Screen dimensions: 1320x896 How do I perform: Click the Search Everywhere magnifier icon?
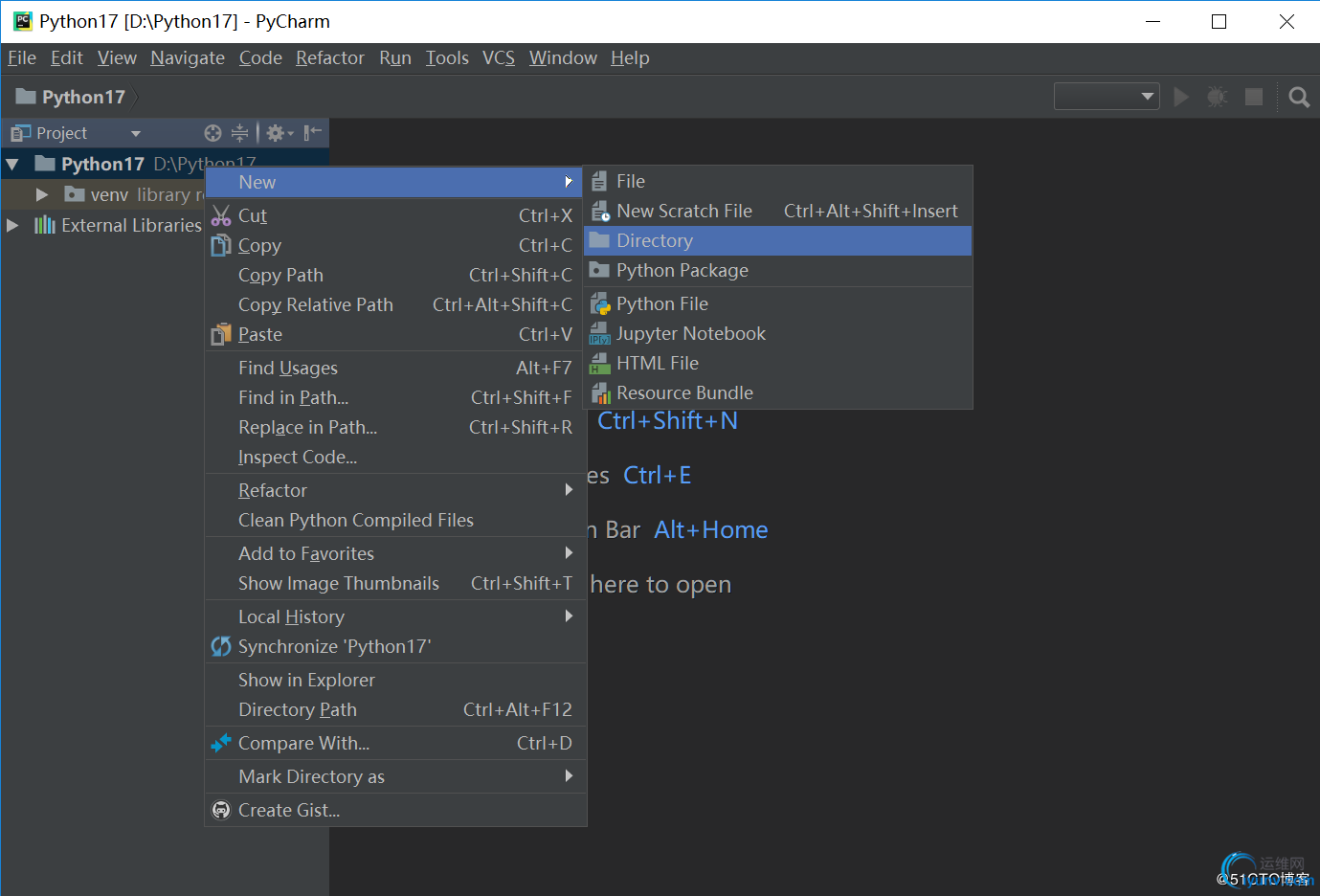[x=1299, y=97]
